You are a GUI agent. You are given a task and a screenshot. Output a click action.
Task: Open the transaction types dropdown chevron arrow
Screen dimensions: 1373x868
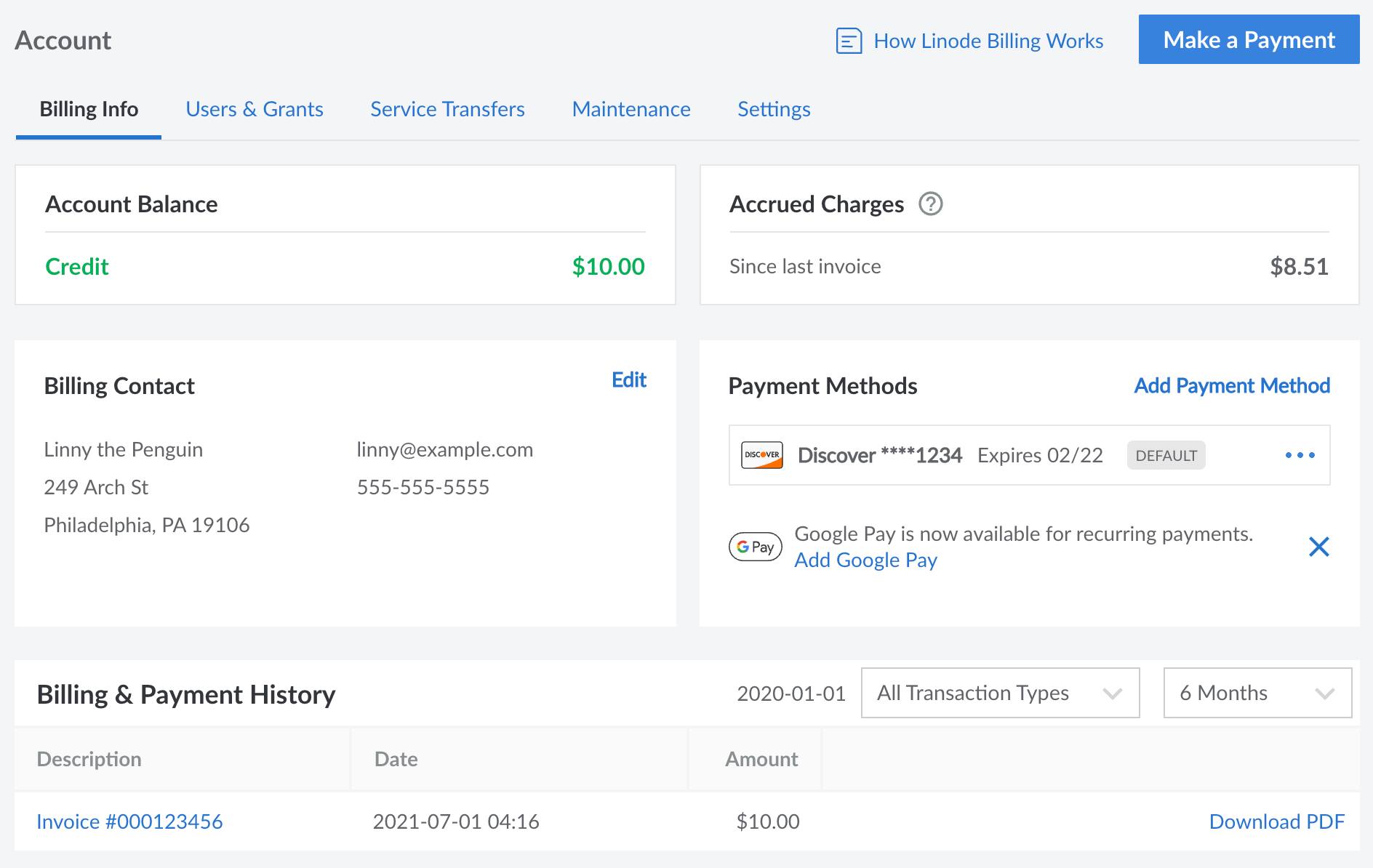[x=1112, y=694]
